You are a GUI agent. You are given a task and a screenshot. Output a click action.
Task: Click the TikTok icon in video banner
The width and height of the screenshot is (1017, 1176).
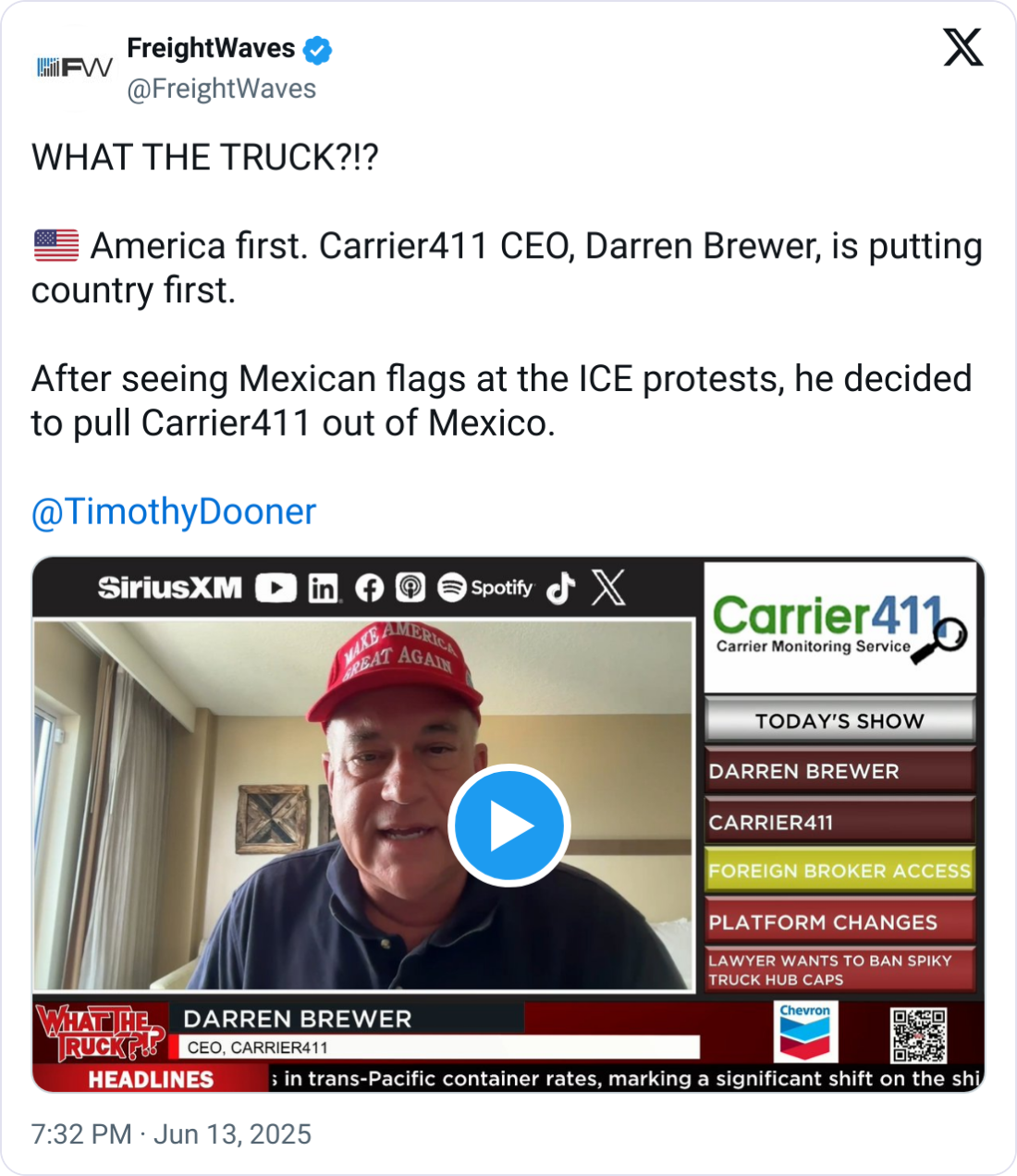pos(560,588)
